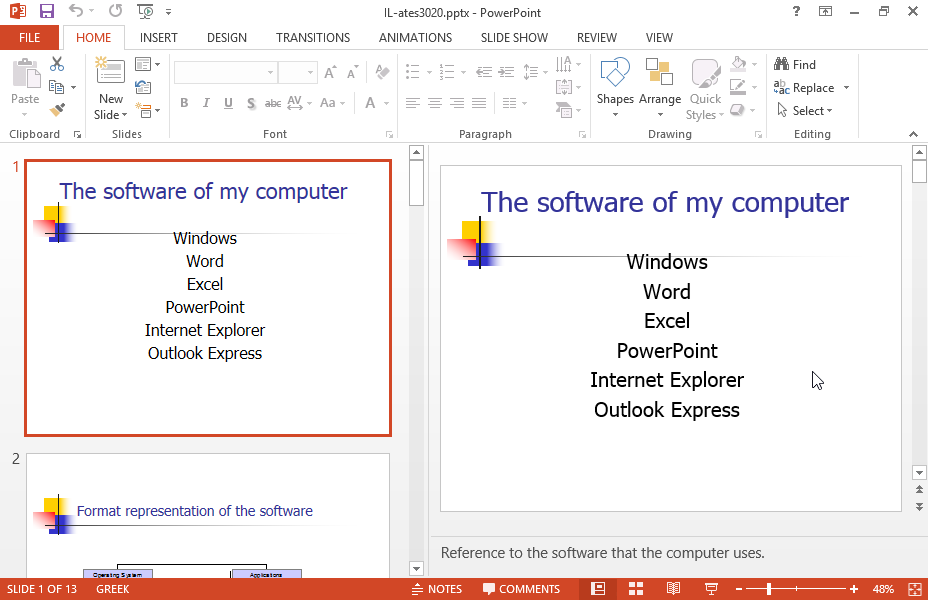
Task: Toggle text Shadow
Action: click(x=251, y=104)
